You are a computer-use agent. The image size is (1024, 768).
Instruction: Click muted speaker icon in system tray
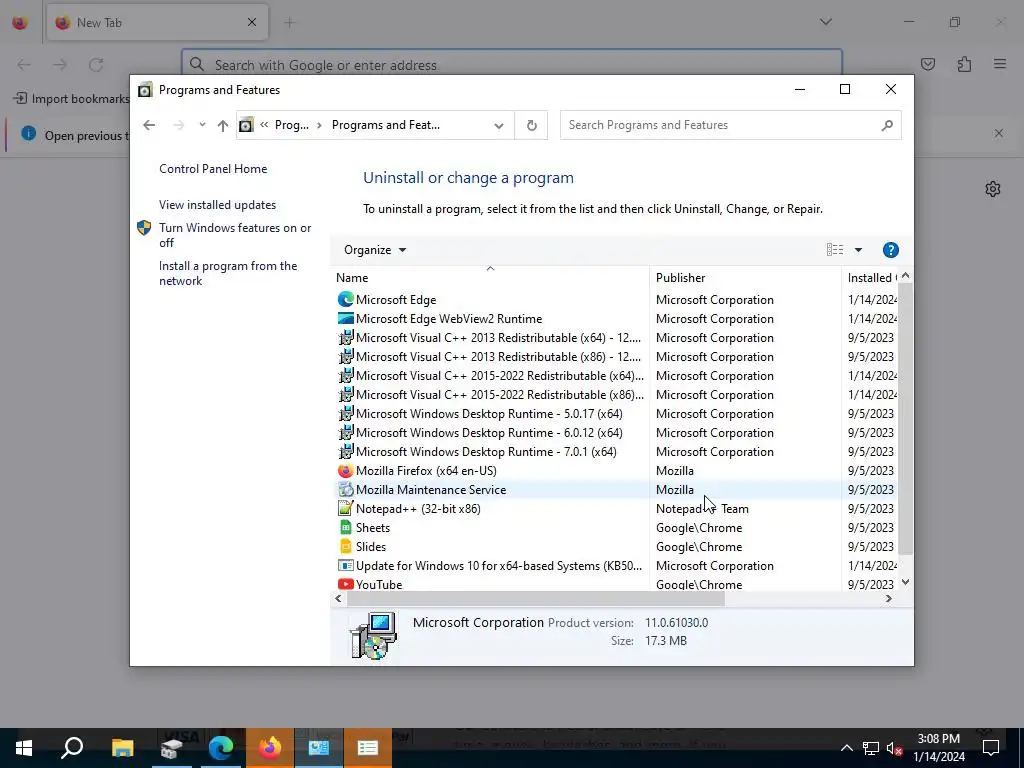pos(894,748)
